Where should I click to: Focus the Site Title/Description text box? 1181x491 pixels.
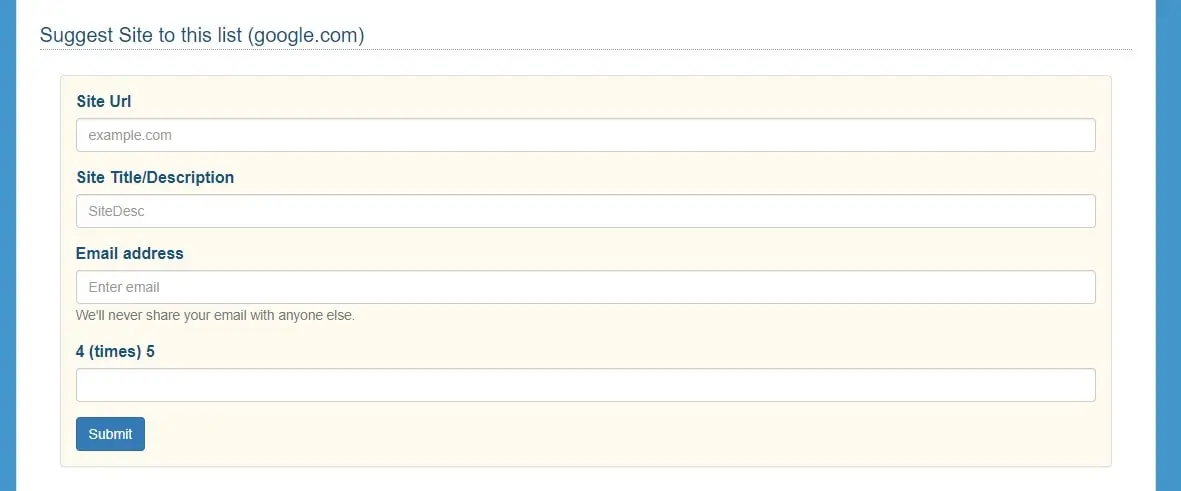click(x=585, y=211)
